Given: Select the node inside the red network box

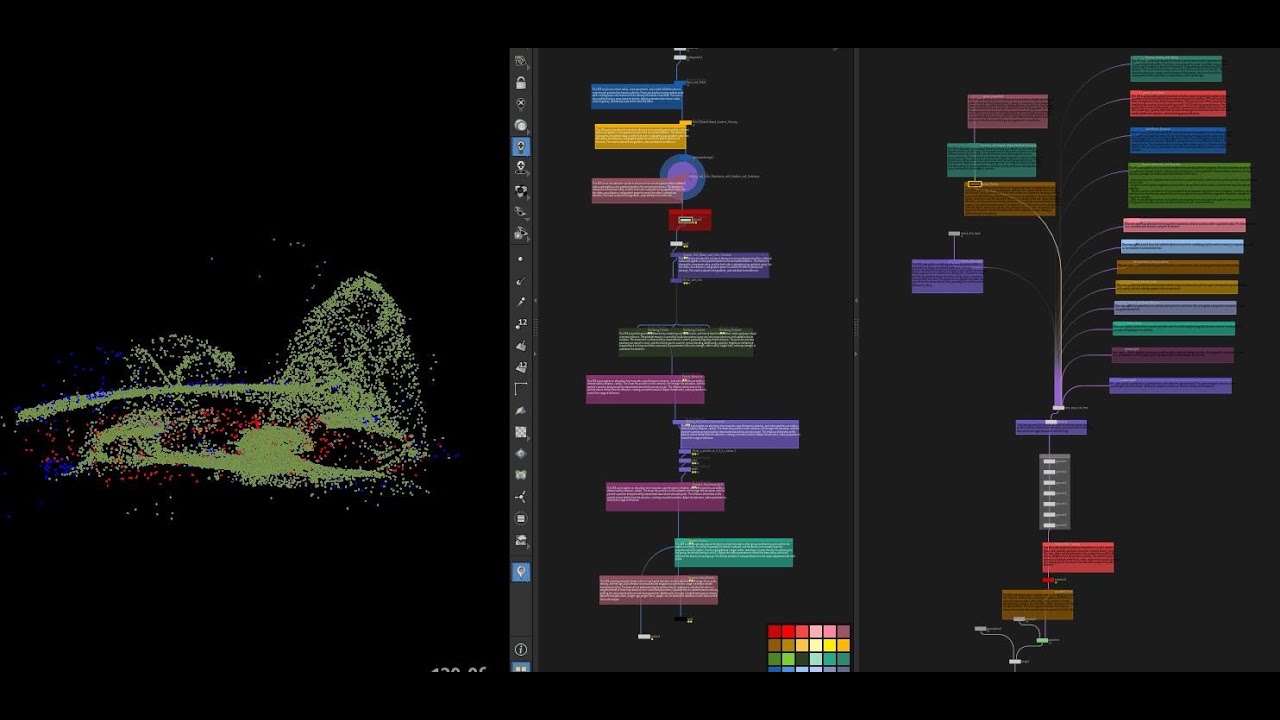Looking at the screenshot, I should click(x=686, y=220).
